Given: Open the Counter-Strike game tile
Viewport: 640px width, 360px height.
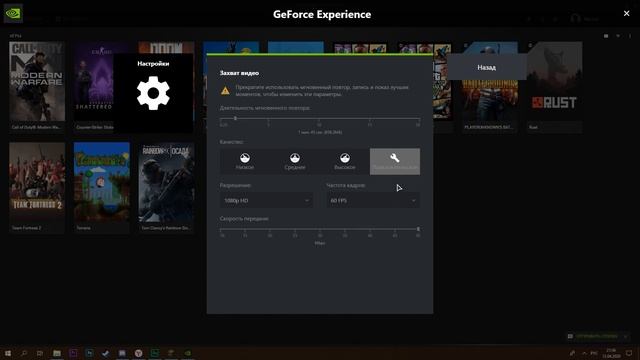Looking at the screenshot, I should pos(93,86).
